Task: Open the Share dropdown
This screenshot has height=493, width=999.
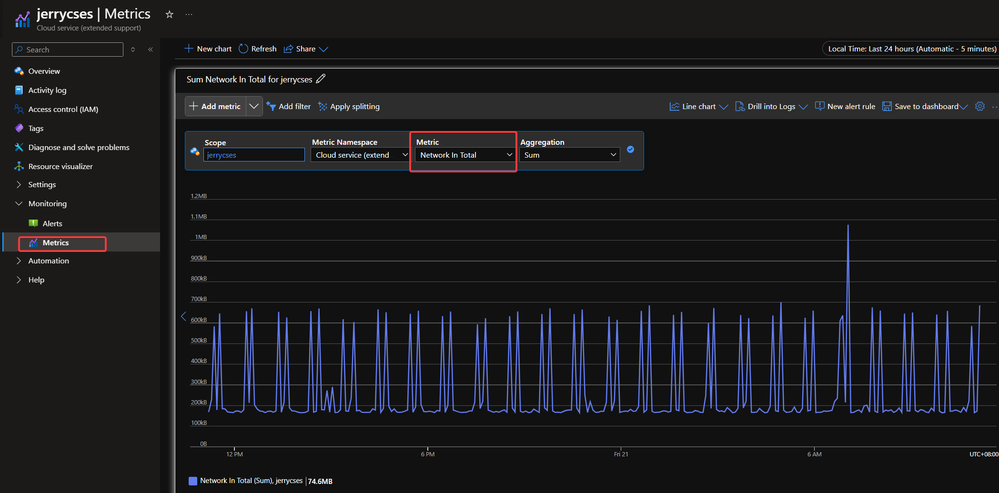Action: coord(306,49)
